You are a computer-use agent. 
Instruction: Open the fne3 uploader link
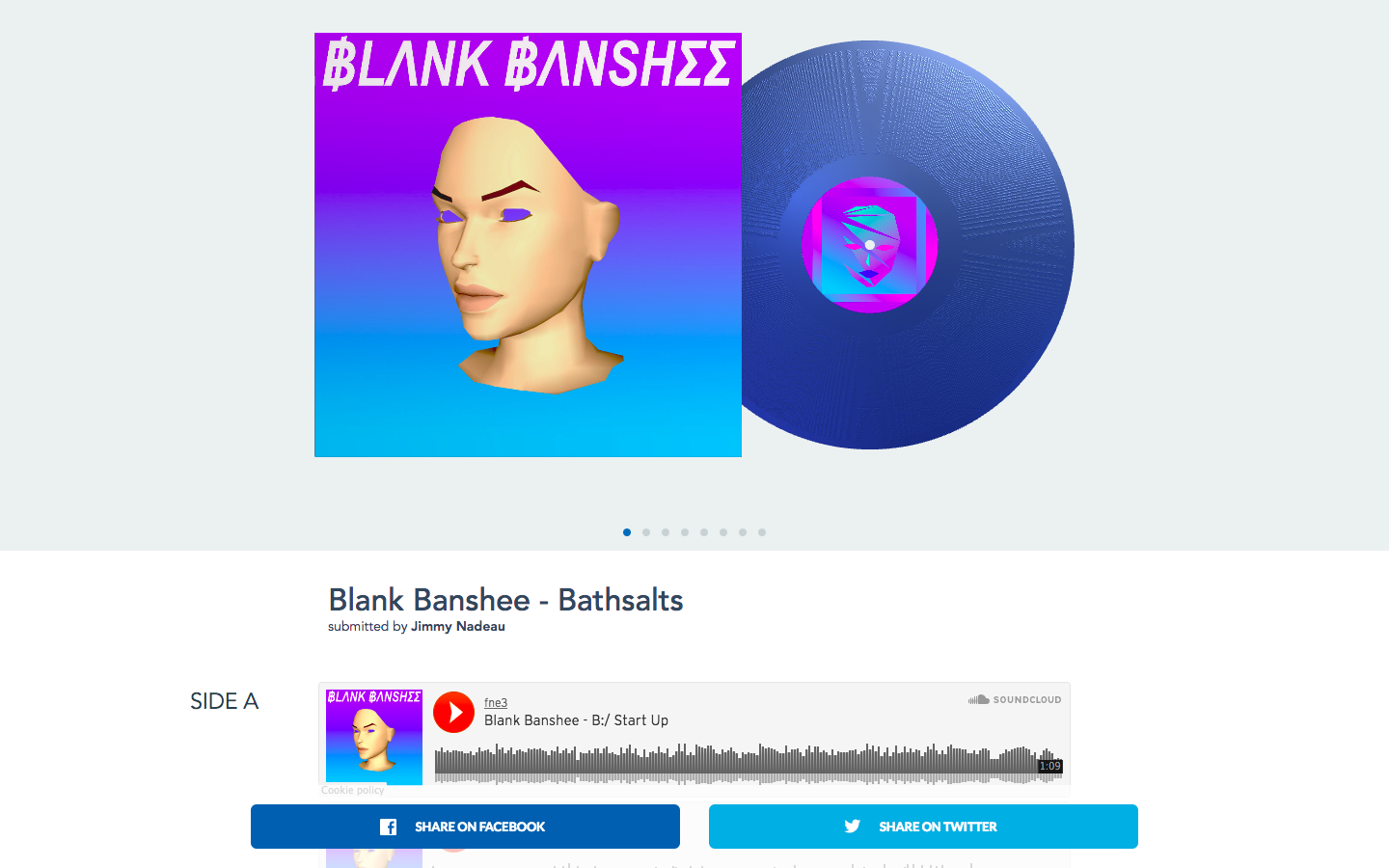pyautogui.click(x=496, y=703)
